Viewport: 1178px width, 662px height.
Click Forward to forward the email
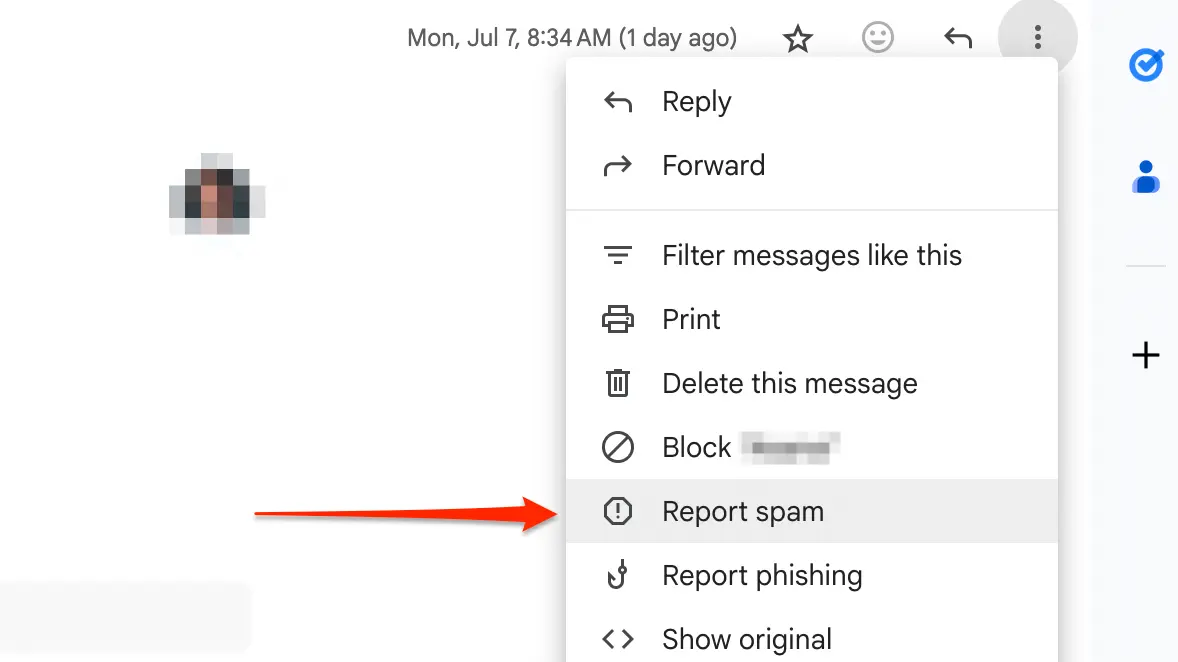pos(713,165)
